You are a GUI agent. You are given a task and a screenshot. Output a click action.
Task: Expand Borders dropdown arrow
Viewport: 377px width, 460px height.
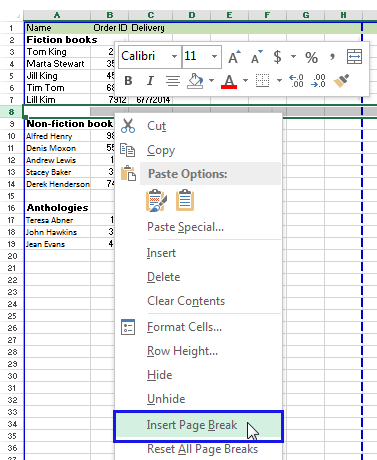tap(279, 81)
